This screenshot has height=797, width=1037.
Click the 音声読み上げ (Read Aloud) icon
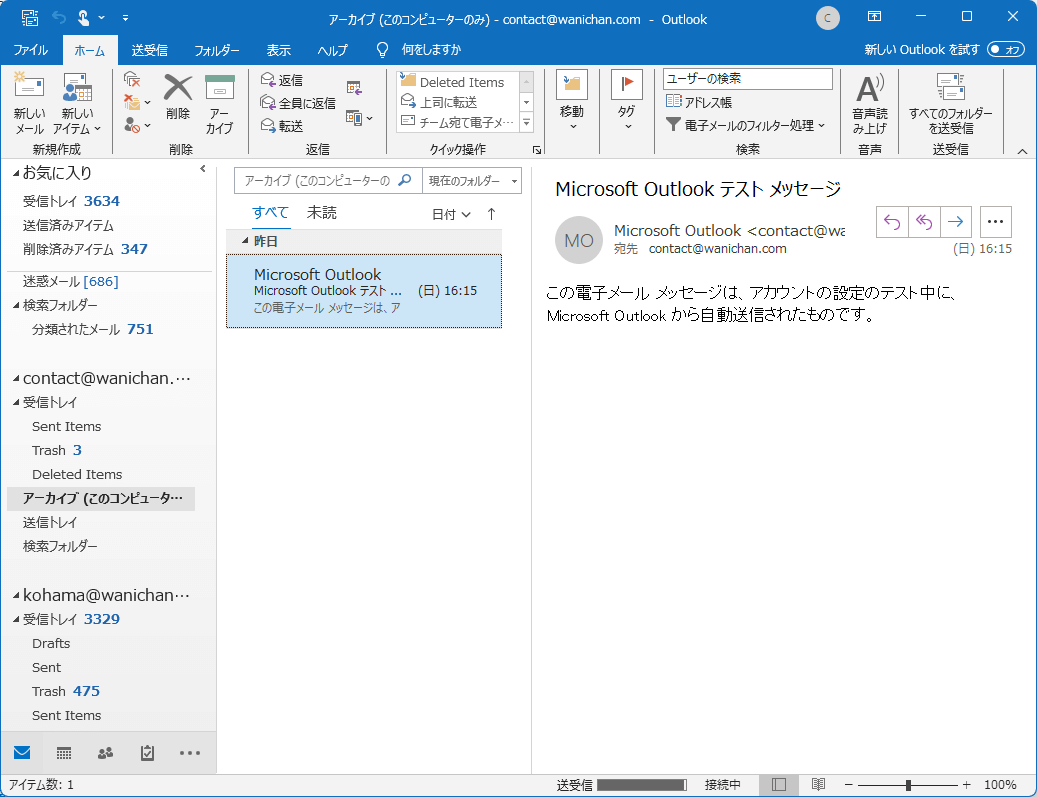[x=869, y=103]
